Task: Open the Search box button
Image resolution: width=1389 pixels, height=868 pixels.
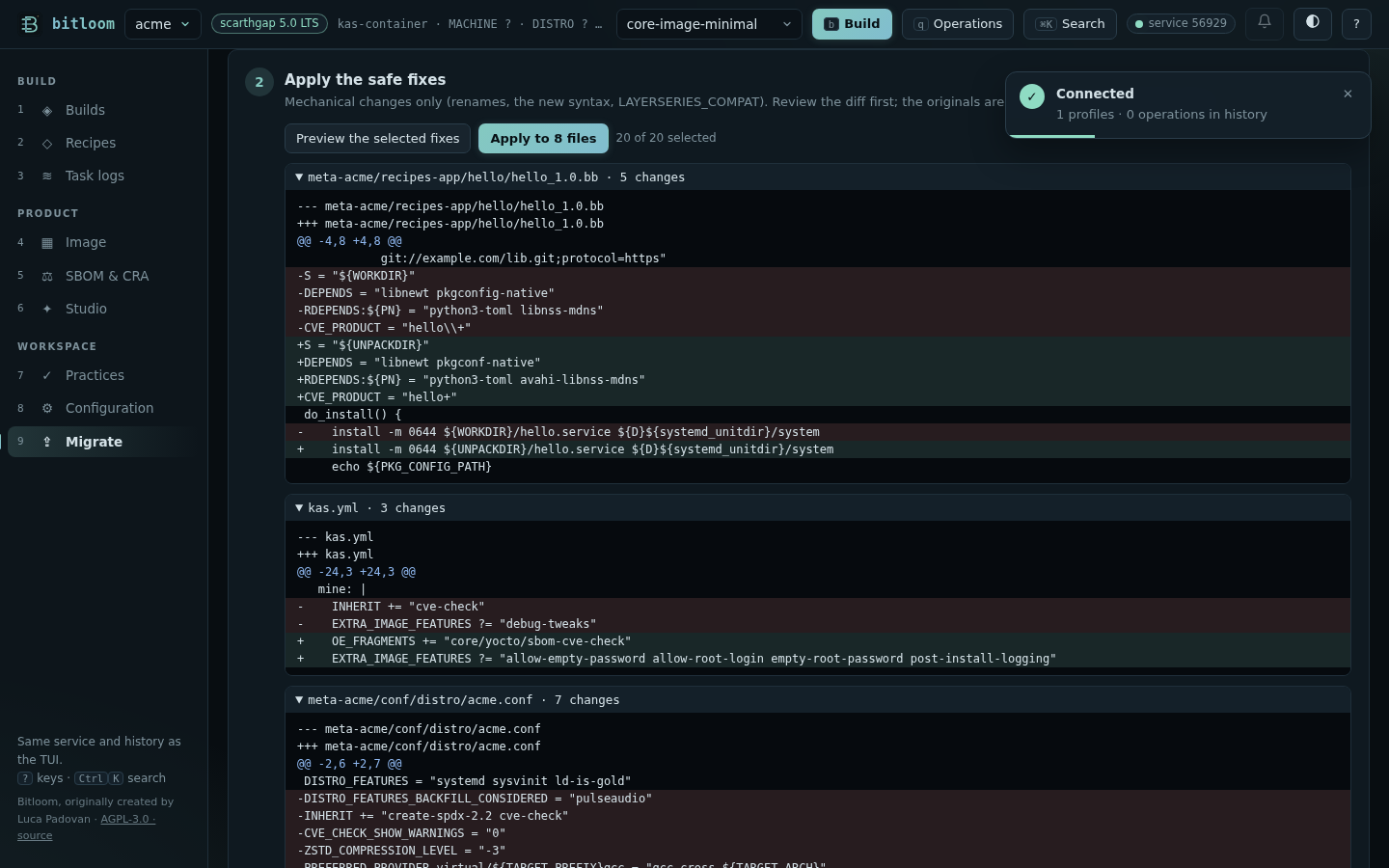Action: 1070,24
